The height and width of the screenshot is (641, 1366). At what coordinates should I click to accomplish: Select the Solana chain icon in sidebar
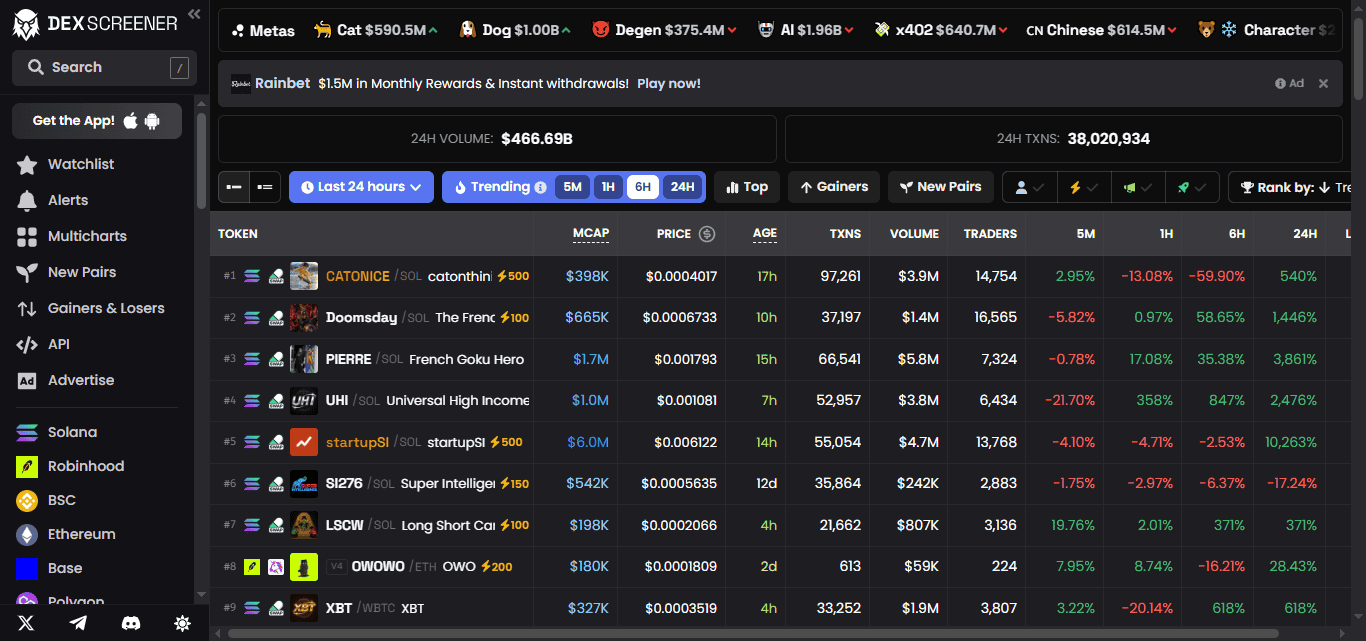[x=27, y=432]
